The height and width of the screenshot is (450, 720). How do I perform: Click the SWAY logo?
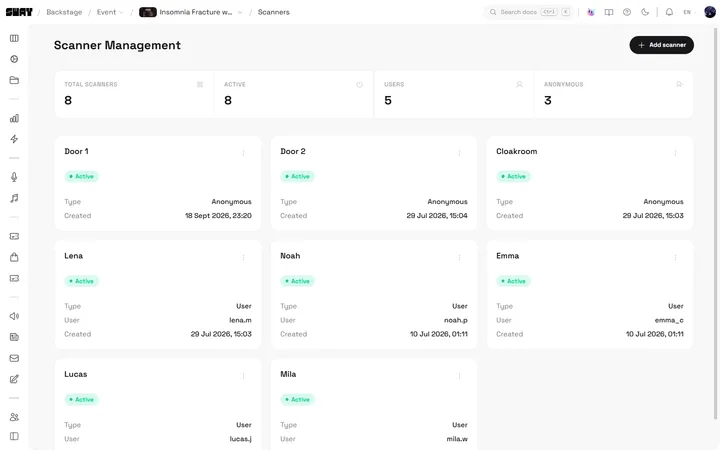tap(19, 12)
